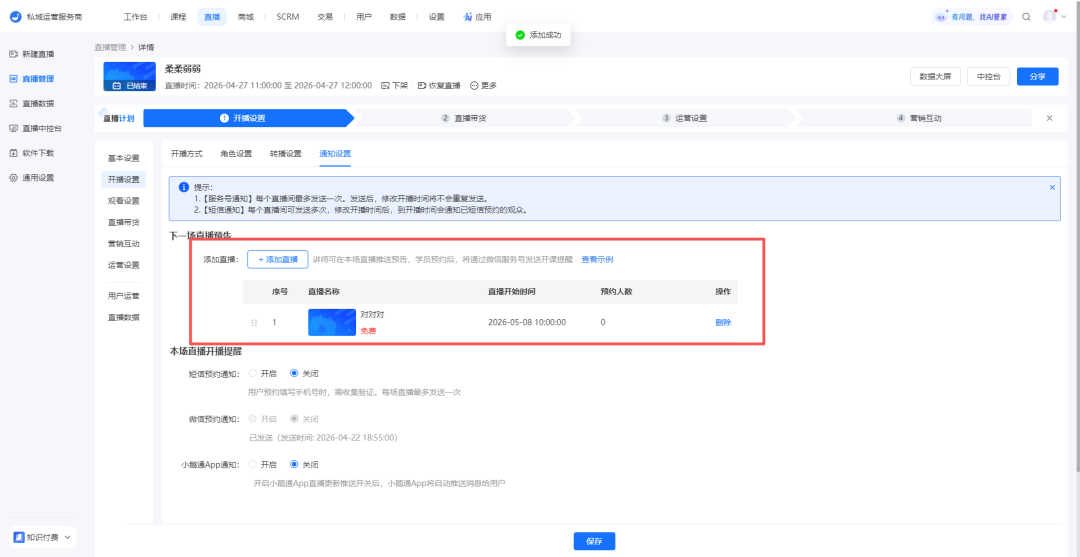The height and width of the screenshot is (557, 1080).
Task: Click the 直播中控台 sidebar icon
Action: click(x=13, y=128)
